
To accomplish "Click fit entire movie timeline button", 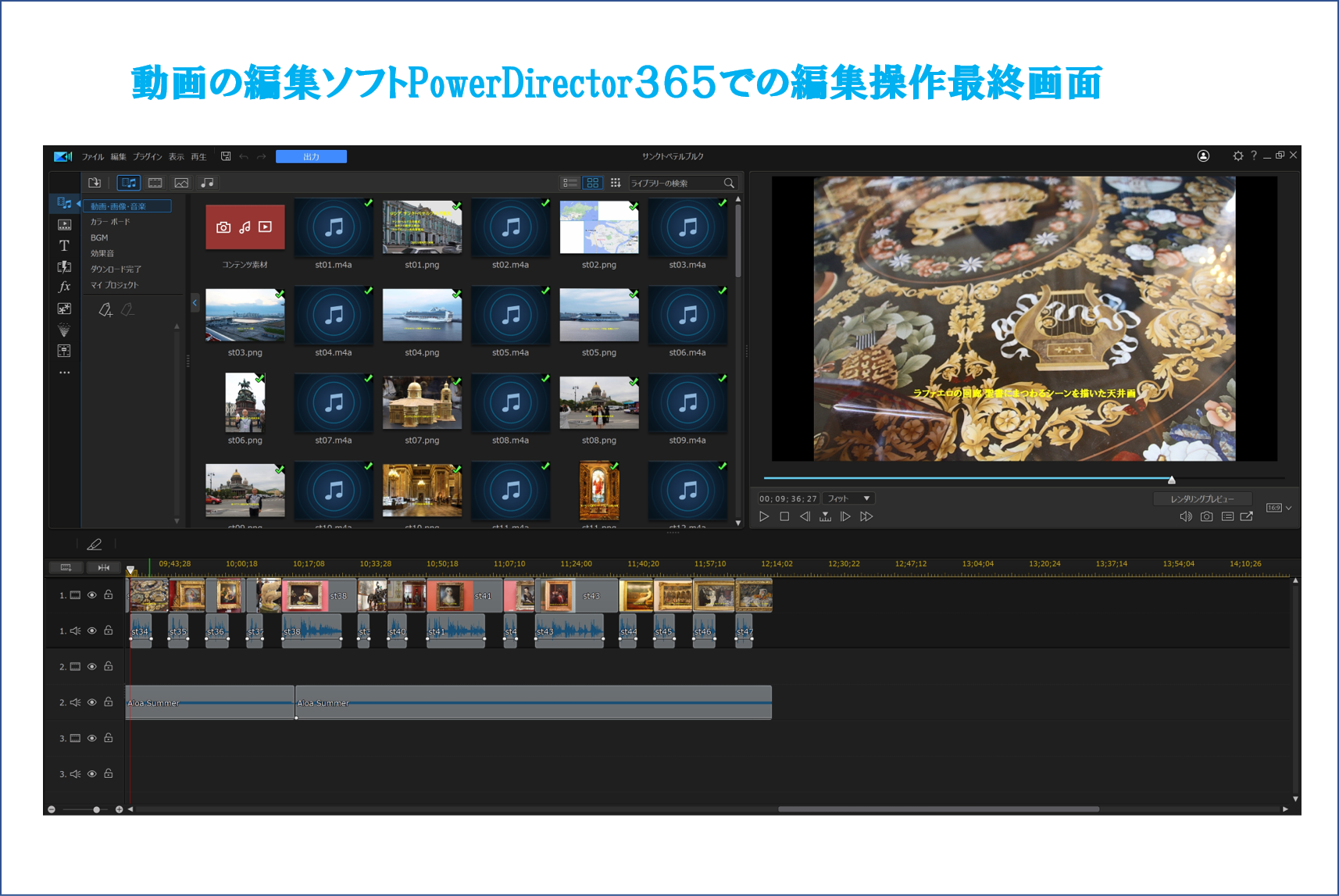I will 103,567.
